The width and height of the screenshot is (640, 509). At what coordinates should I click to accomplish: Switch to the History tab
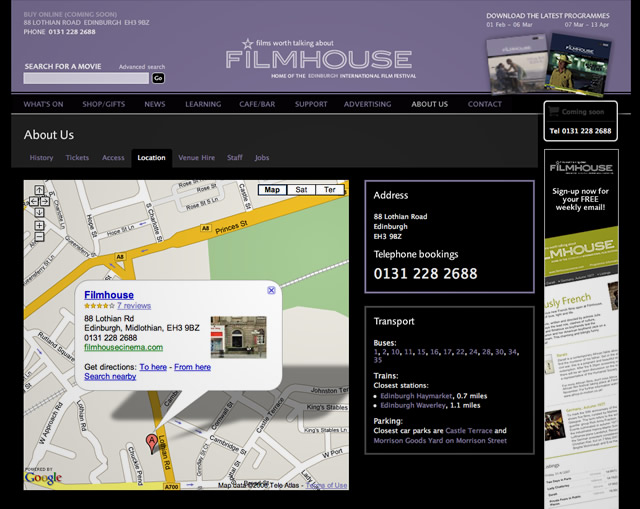(41, 158)
